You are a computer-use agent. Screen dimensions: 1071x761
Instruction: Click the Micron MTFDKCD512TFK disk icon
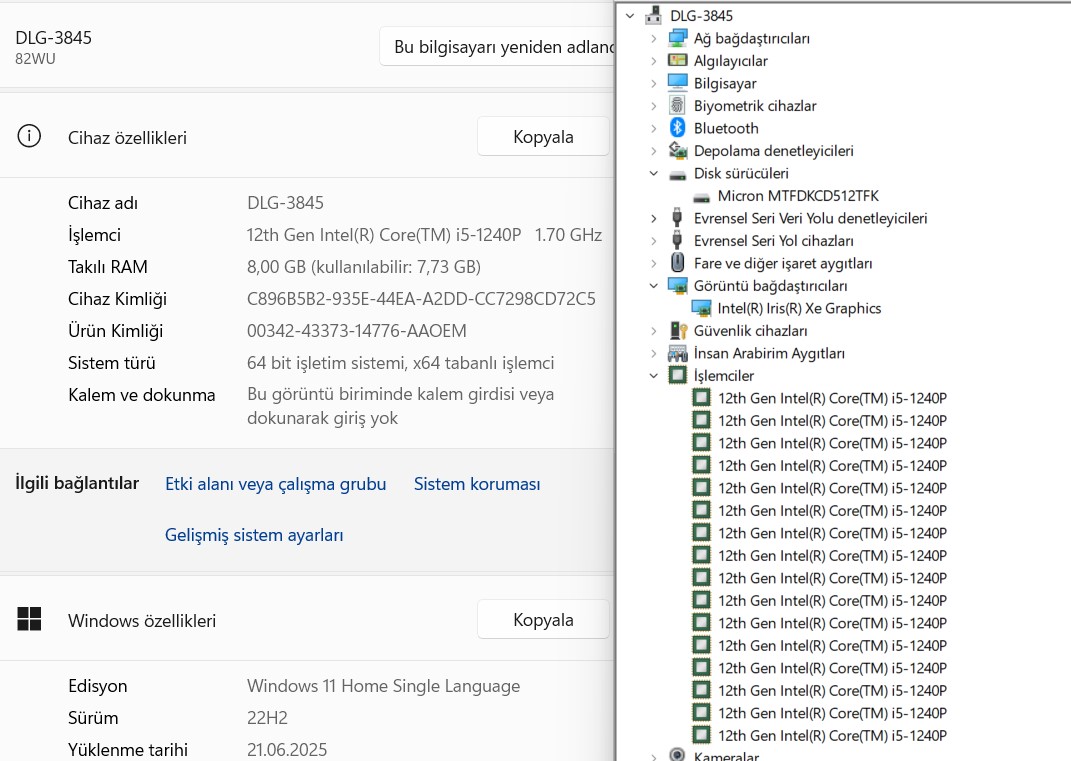[x=701, y=197]
